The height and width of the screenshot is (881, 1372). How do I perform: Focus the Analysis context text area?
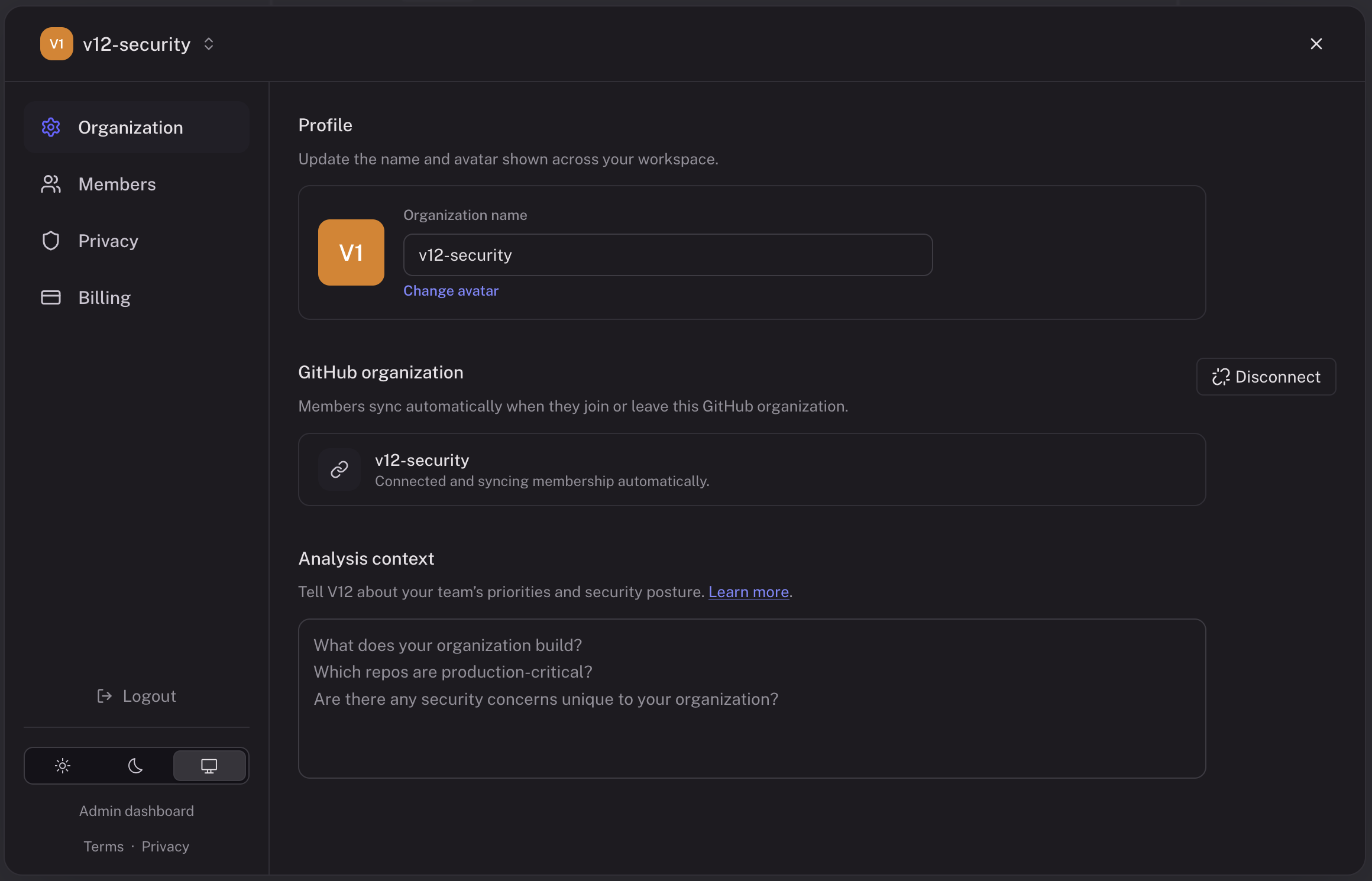click(752, 698)
